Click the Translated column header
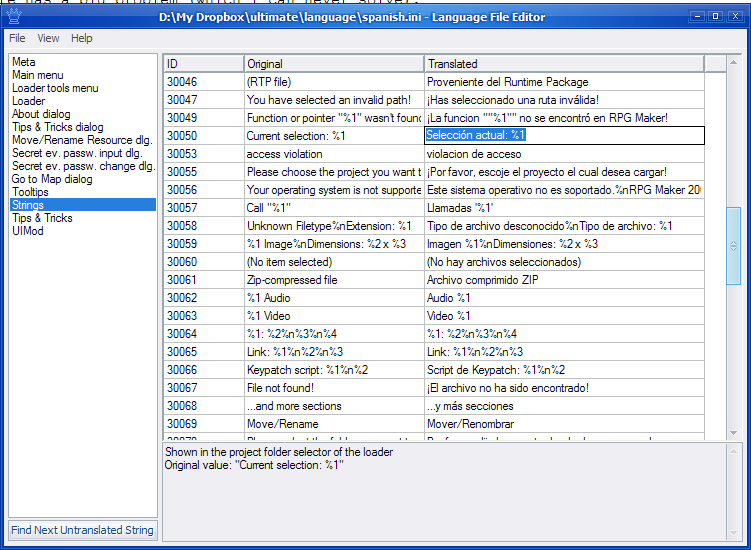Image resolution: width=751 pixels, height=550 pixels. click(563, 64)
